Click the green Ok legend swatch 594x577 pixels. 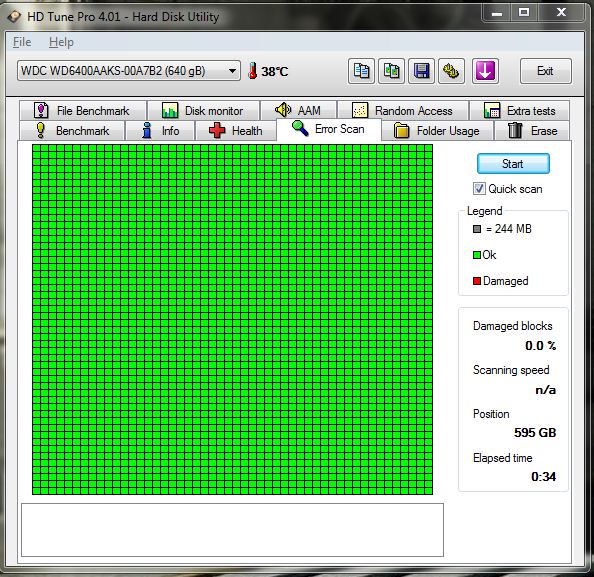click(x=477, y=255)
